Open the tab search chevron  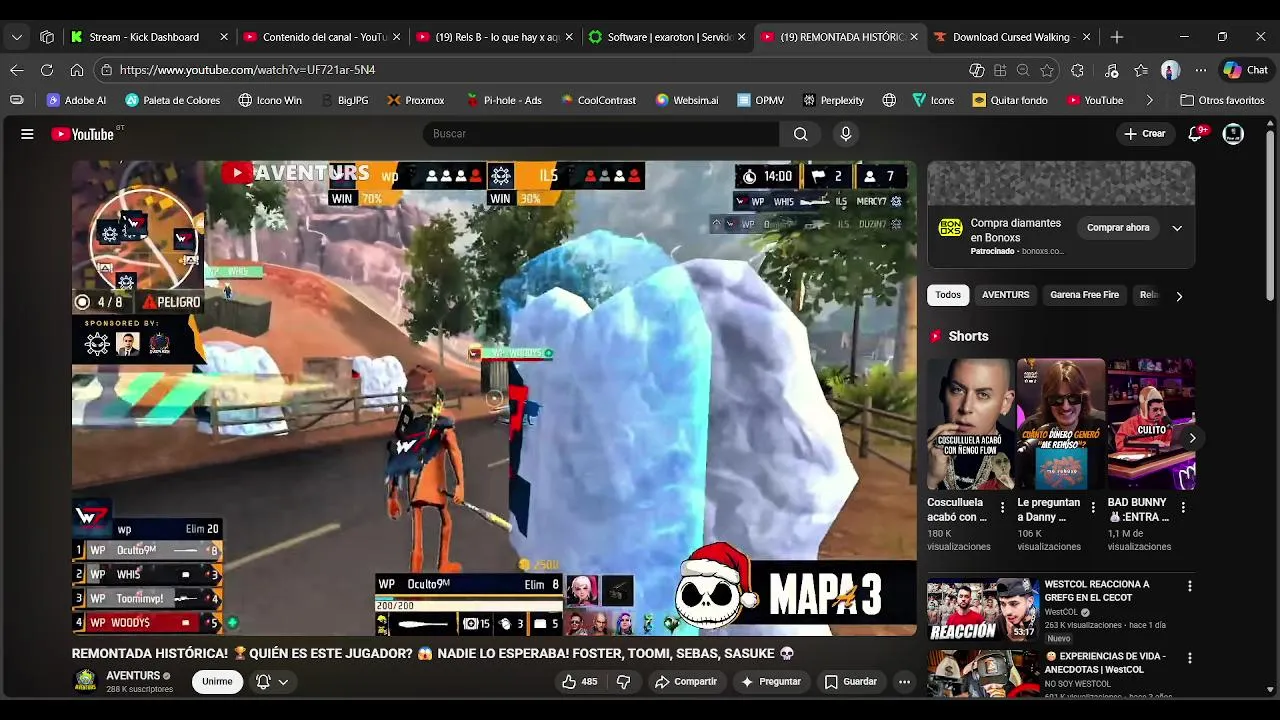(x=17, y=37)
